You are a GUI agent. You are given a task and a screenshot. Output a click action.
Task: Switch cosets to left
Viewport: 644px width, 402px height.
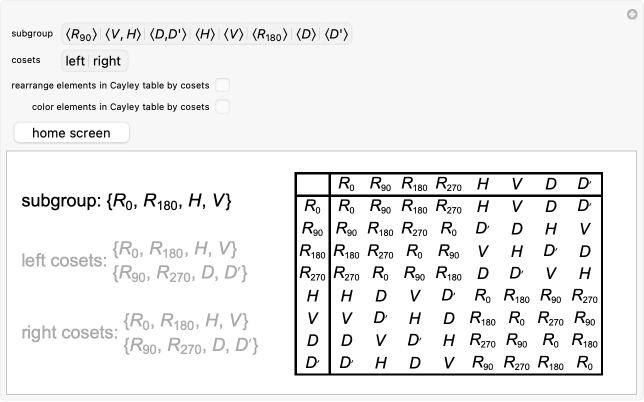point(76,61)
